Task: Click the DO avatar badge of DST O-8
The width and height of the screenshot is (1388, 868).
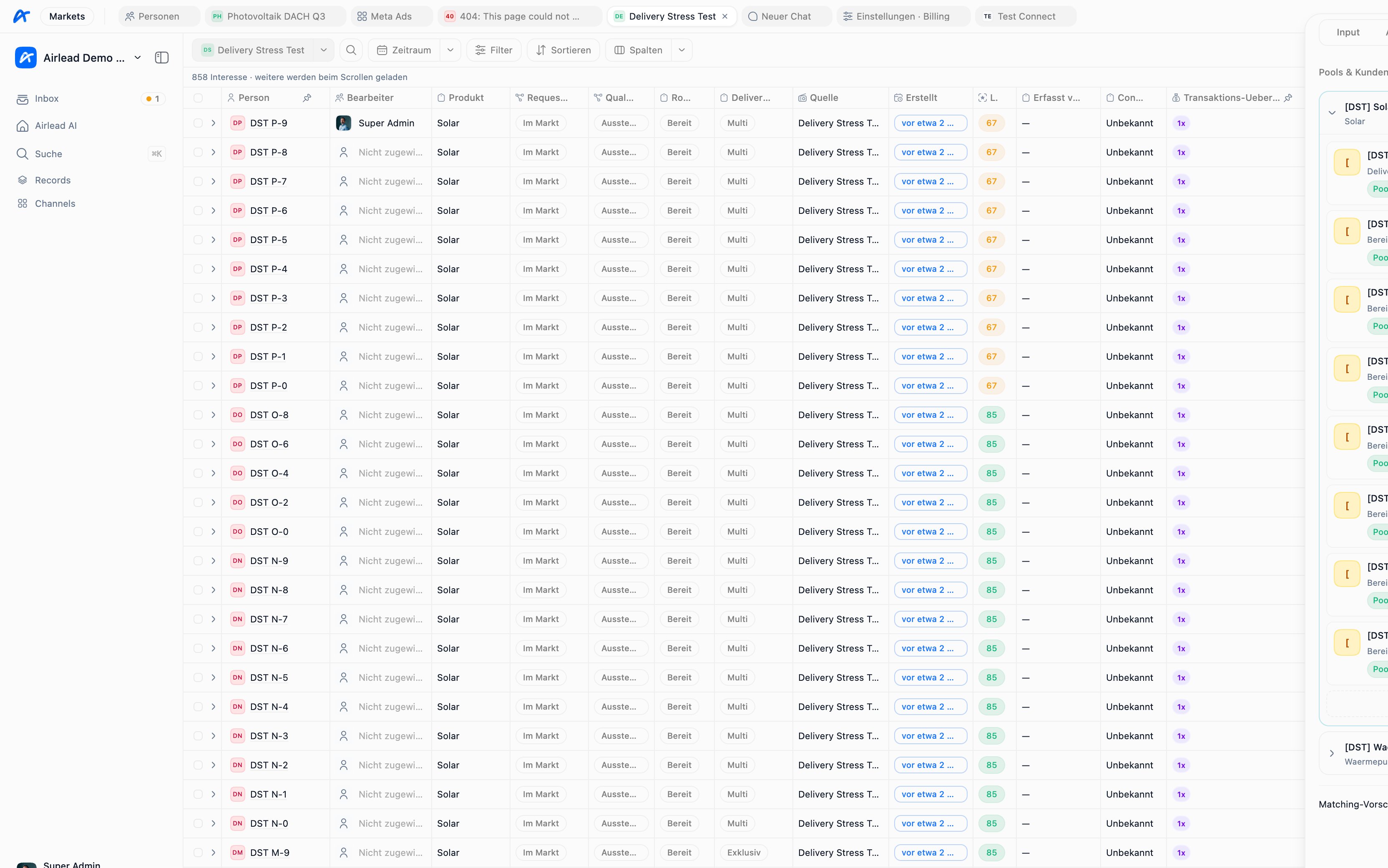Action: [x=237, y=415]
